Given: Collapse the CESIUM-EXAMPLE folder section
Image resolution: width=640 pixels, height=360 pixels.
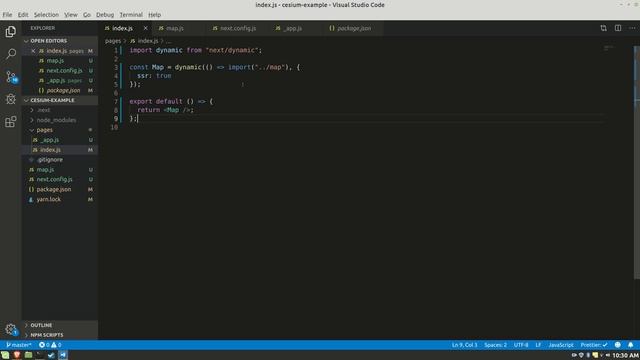Looking at the screenshot, I should coord(60,100).
